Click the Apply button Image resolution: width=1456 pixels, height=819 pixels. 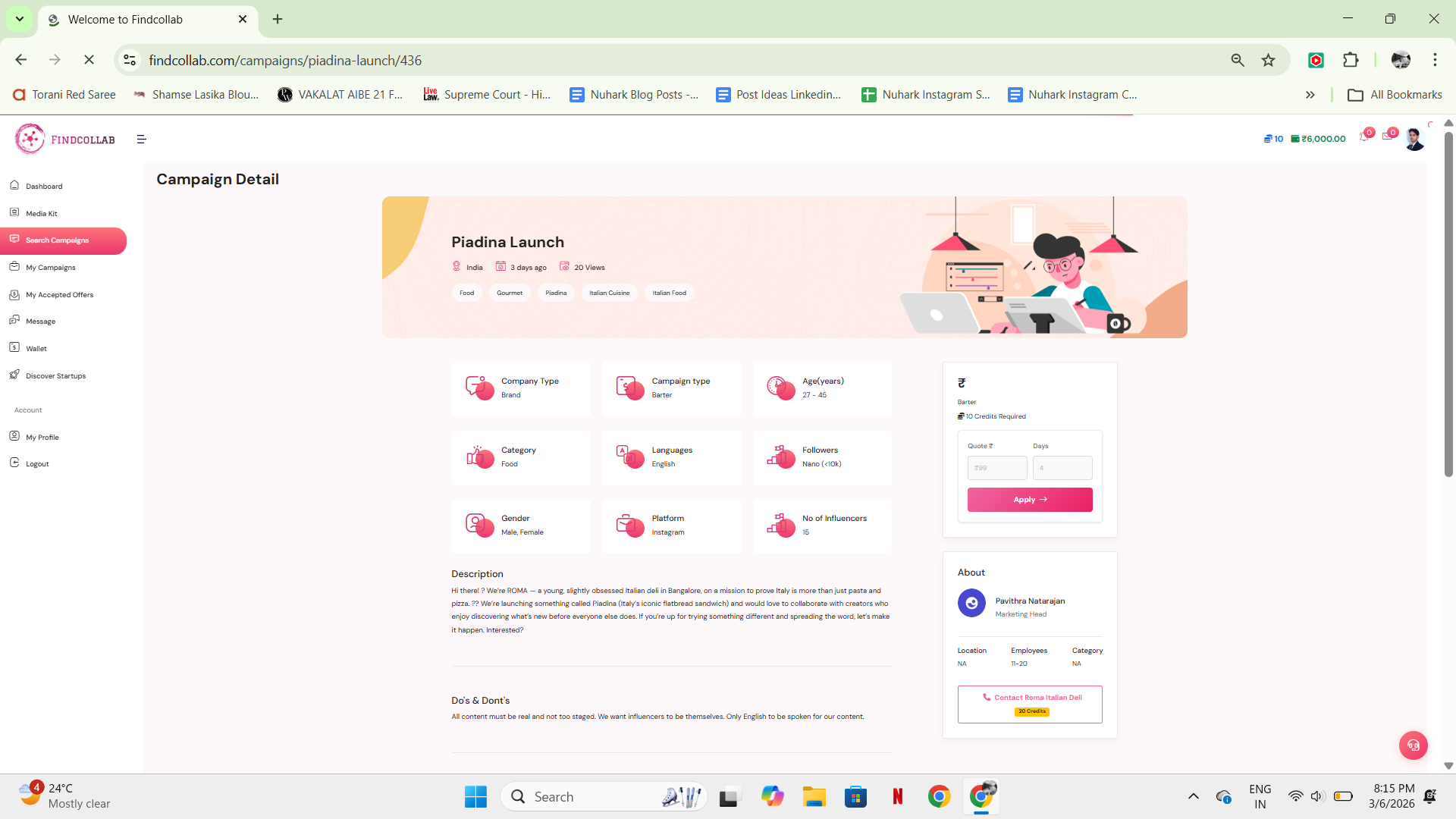pyautogui.click(x=1030, y=500)
